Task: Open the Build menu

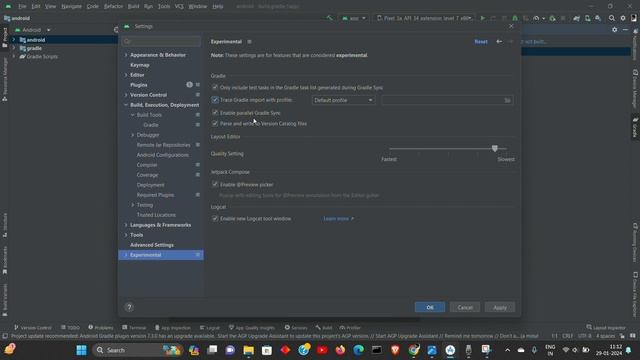Action: (x=133, y=7)
